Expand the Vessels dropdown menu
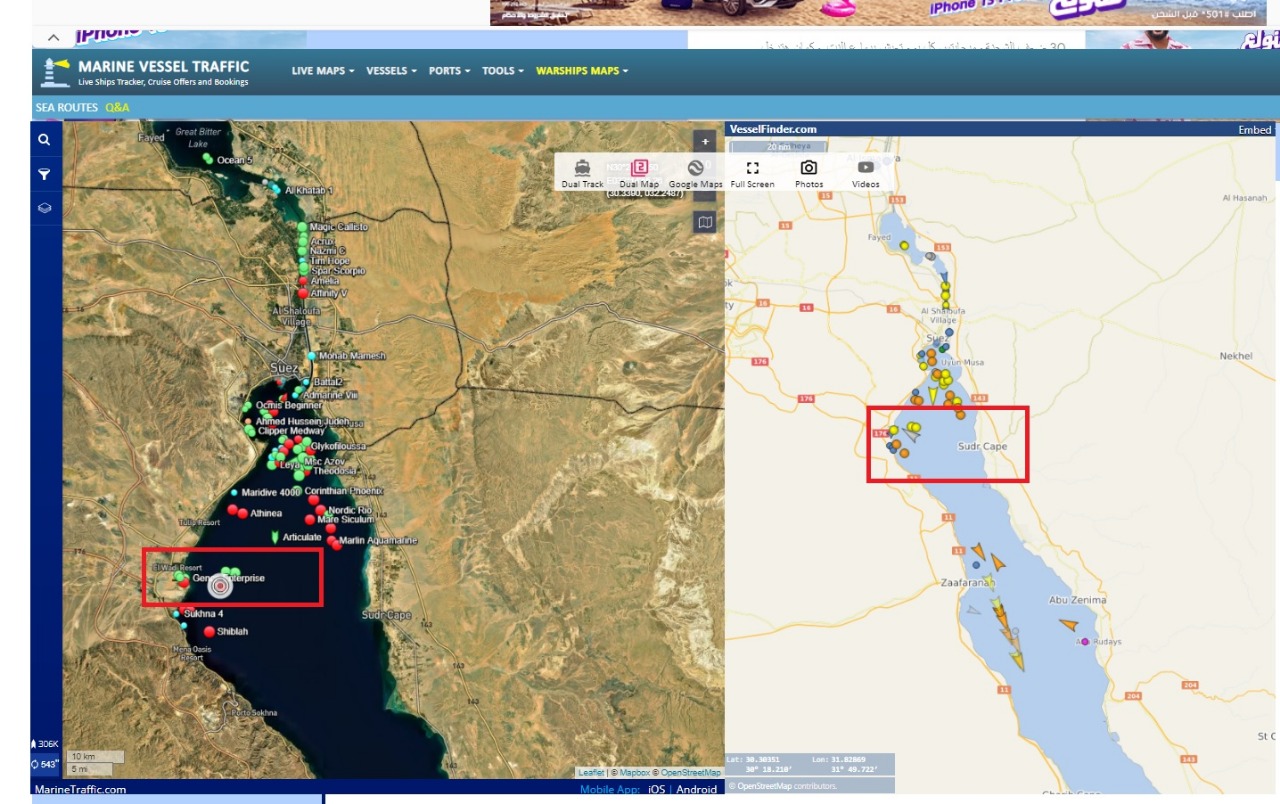 pyautogui.click(x=391, y=71)
